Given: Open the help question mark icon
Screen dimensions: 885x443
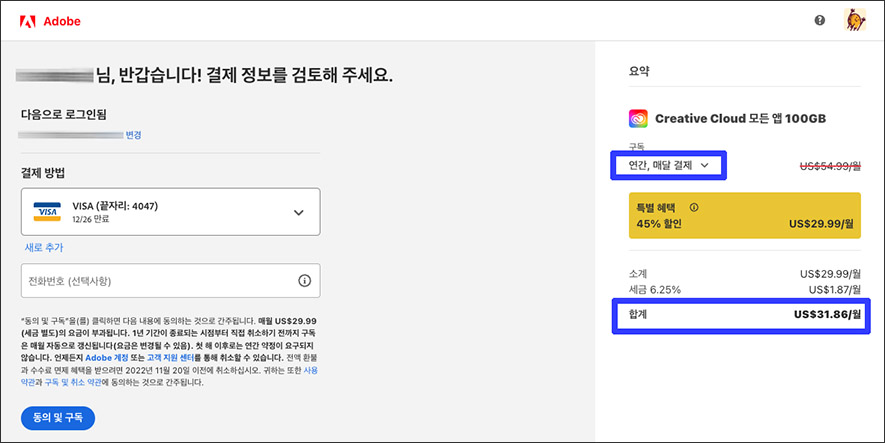Looking at the screenshot, I should tap(820, 20).
